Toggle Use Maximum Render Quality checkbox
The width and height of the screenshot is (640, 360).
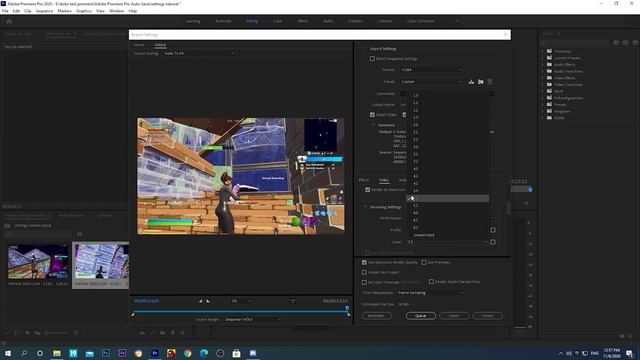tap(364, 262)
